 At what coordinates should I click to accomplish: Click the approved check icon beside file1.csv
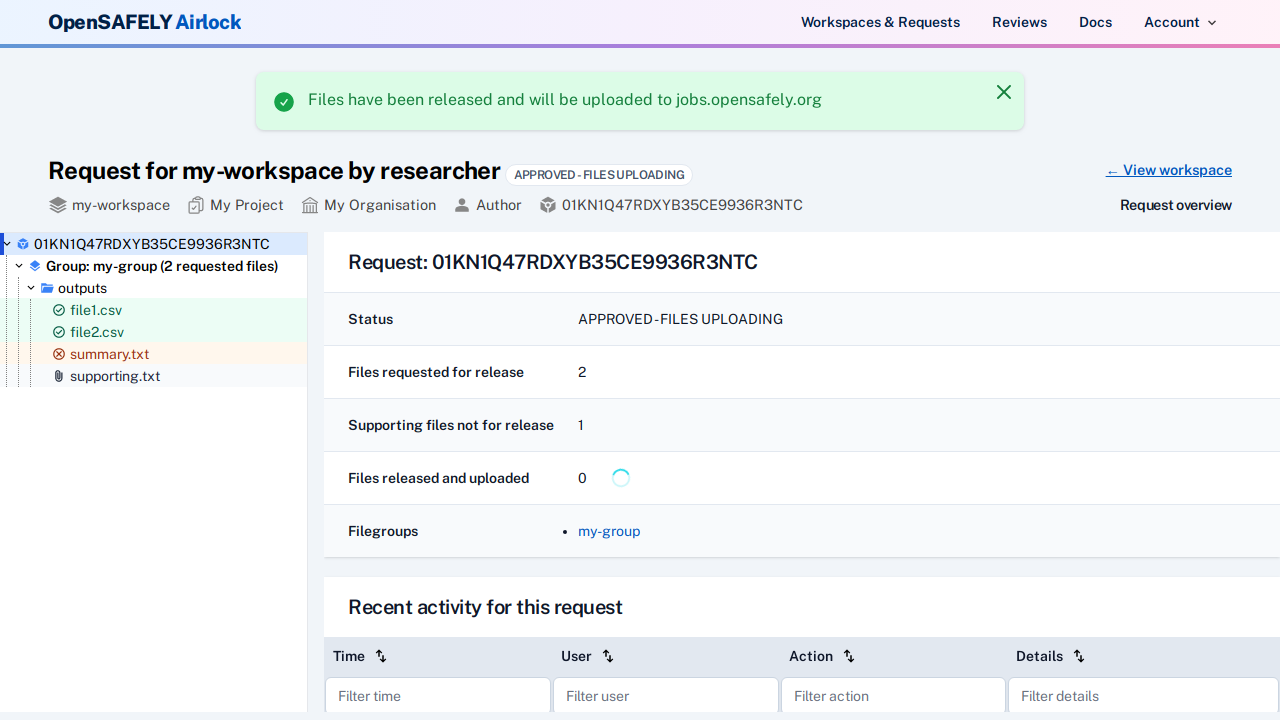pyautogui.click(x=58, y=310)
